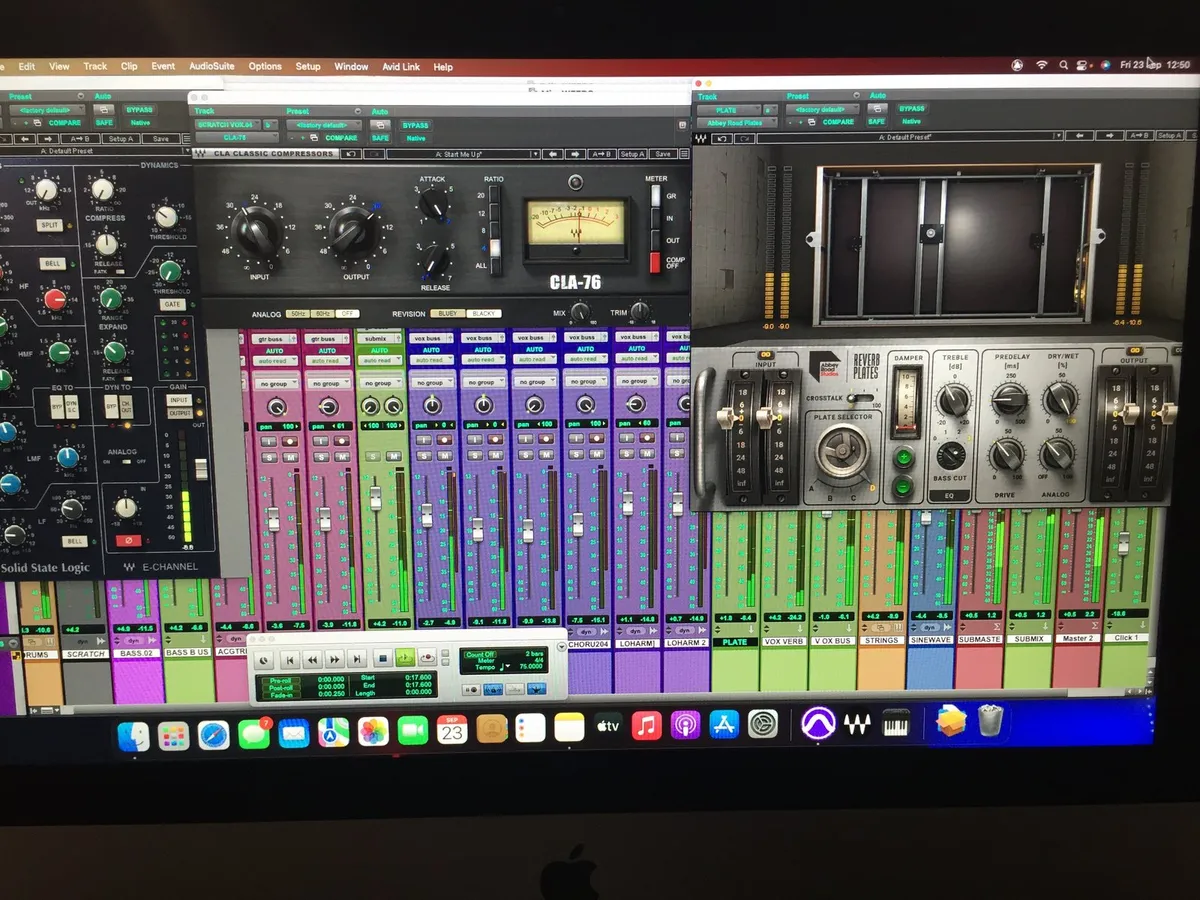Enable the loop playback icon in the transport

click(x=404, y=657)
